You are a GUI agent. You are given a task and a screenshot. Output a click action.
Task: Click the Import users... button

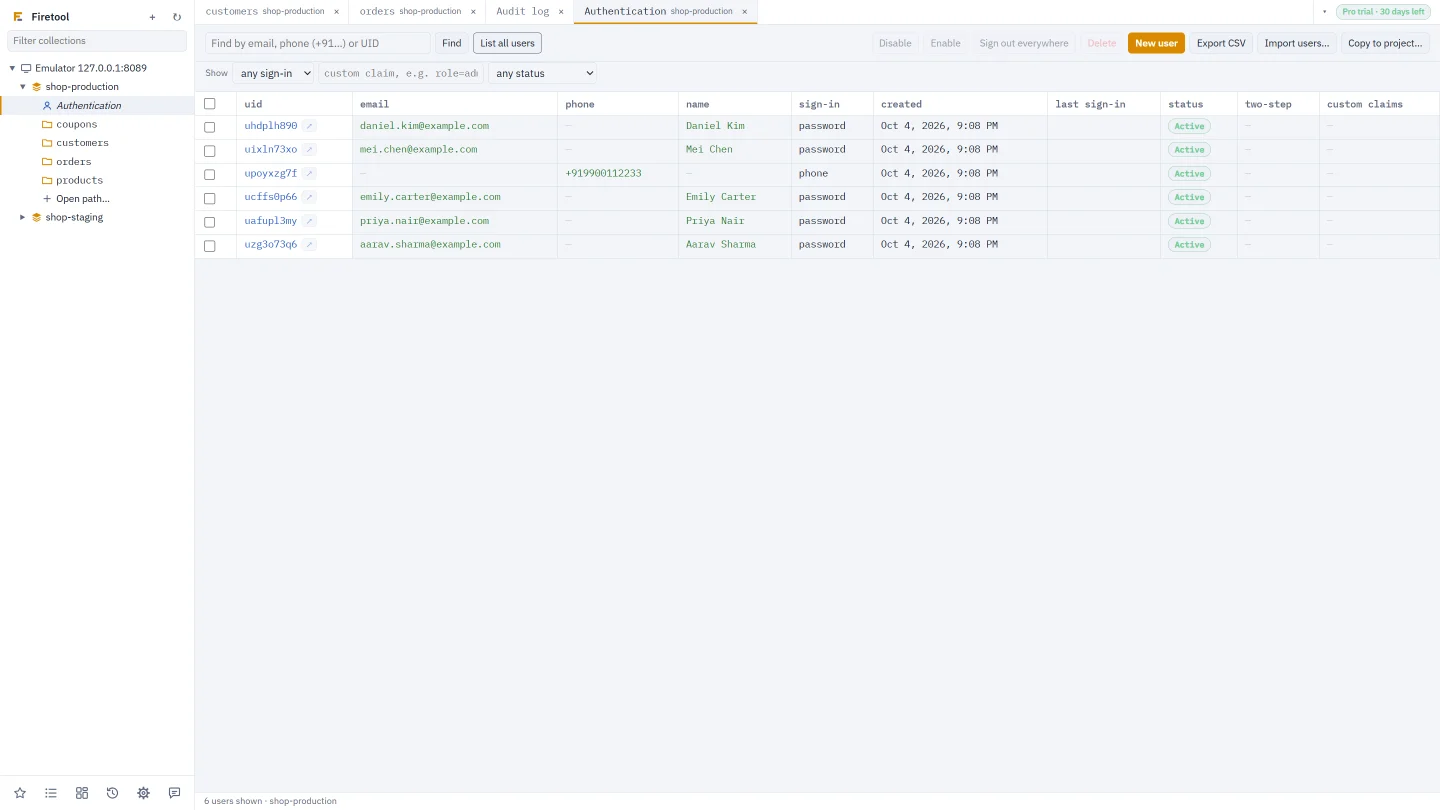point(1297,43)
